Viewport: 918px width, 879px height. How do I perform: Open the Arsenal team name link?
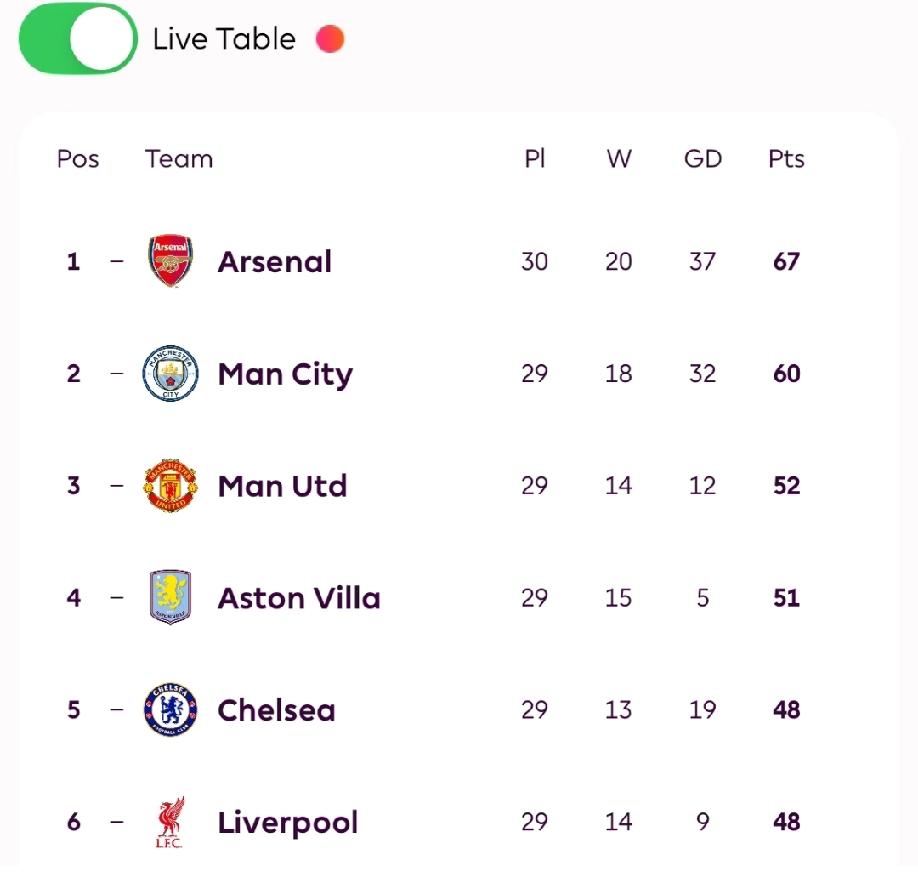pyautogui.click(x=274, y=262)
